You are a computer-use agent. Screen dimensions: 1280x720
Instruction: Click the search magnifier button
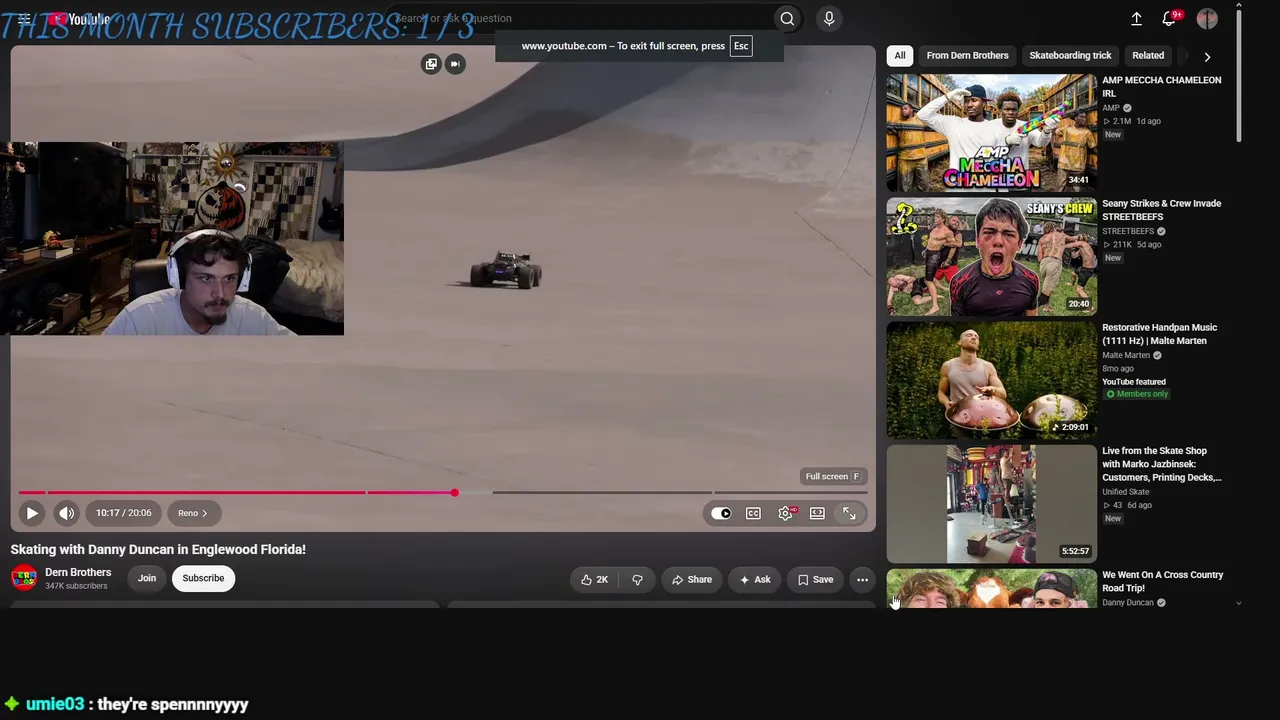(x=787, y=18)
